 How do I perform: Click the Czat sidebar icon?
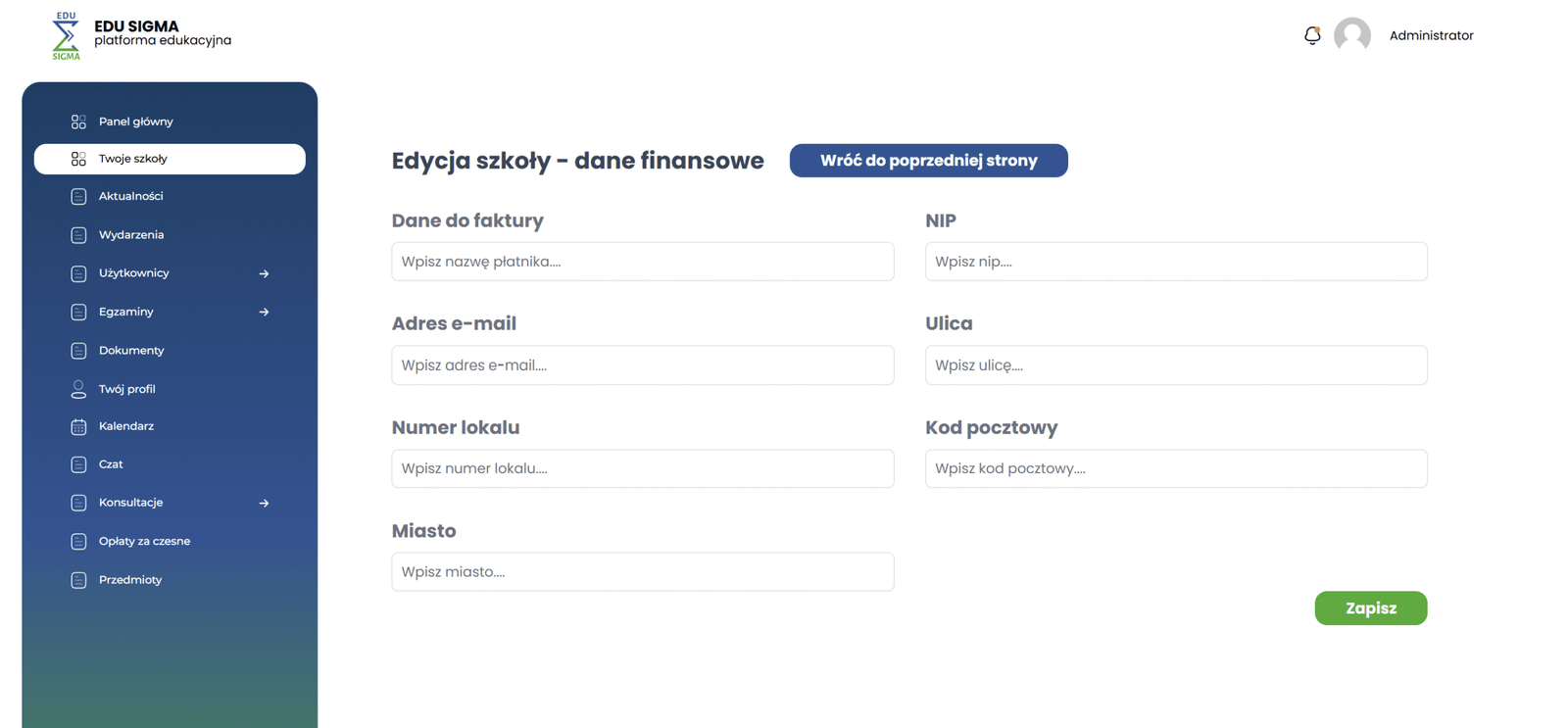coord(78,464)
